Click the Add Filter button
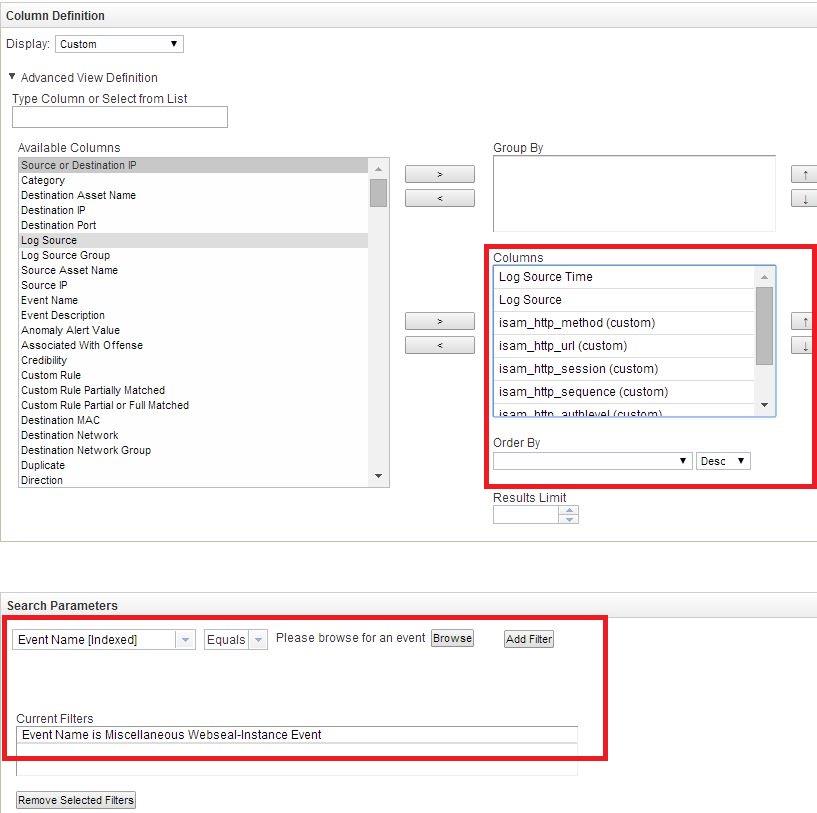This screenshot has width=817, height=813. pyautogui.click(x=528, y=638)
